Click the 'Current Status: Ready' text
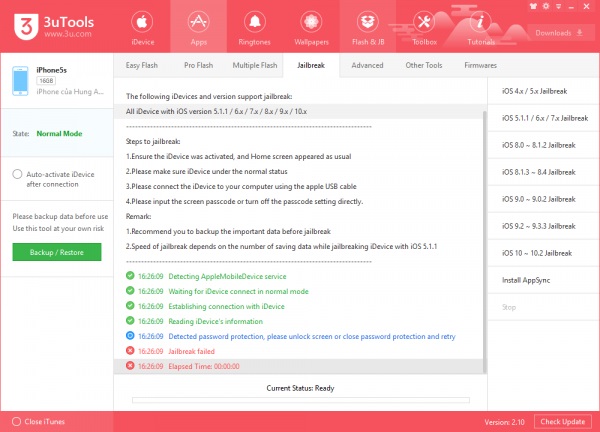Viewport: 600px width, 432px height. (300, 388)
